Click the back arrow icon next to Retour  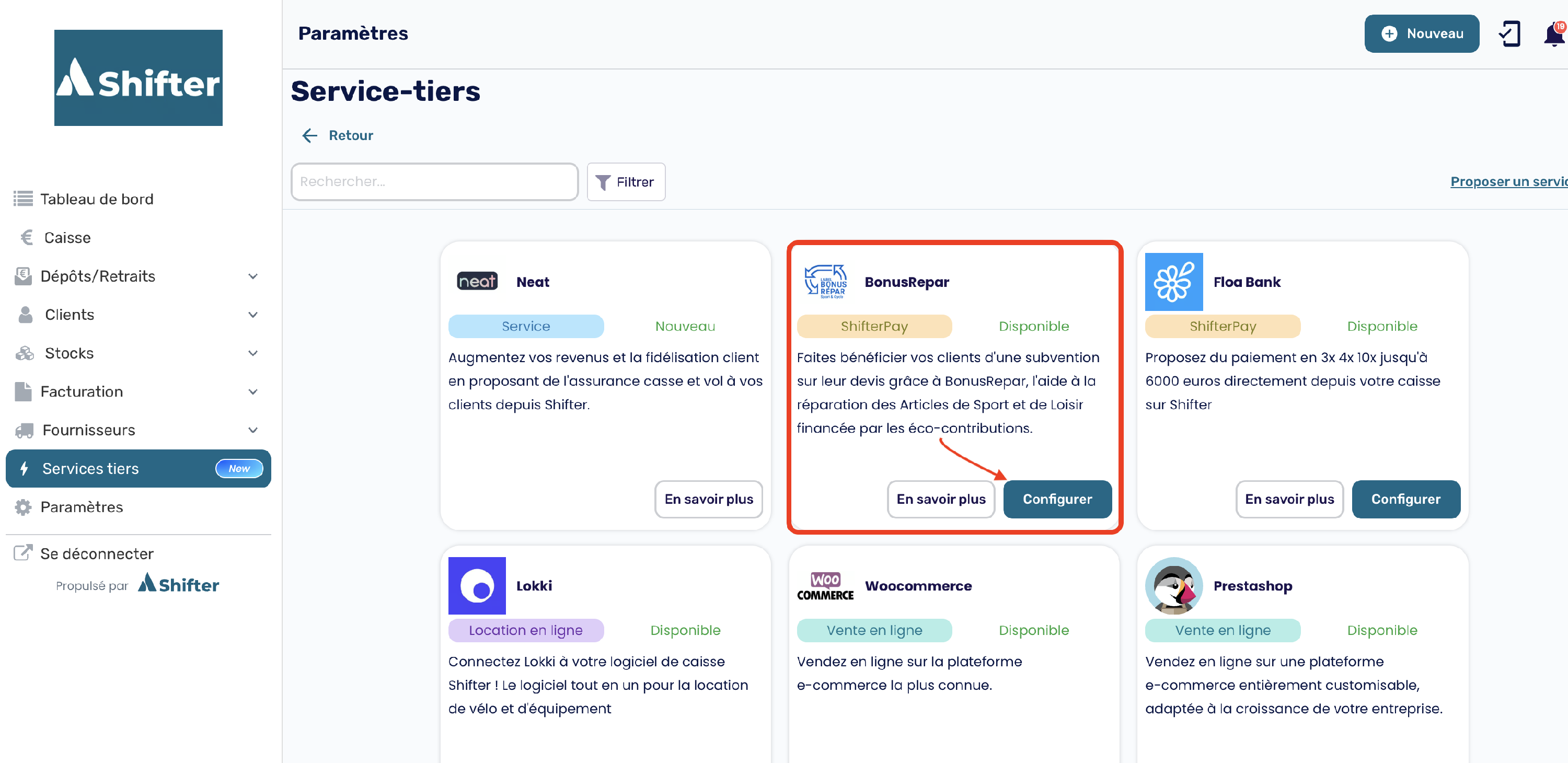pyautogui.click(x=310, y=135)
